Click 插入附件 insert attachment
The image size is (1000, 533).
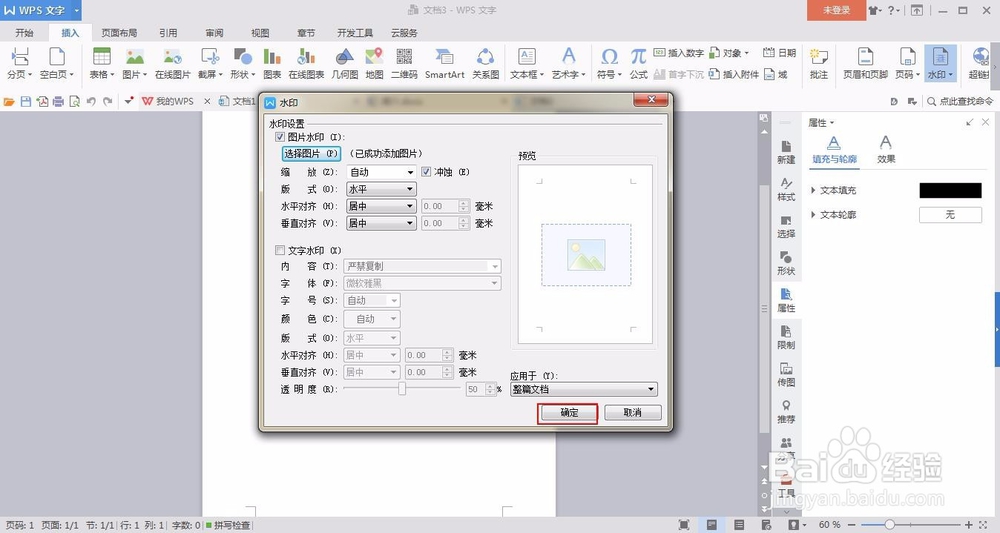(x=733, y=75)
